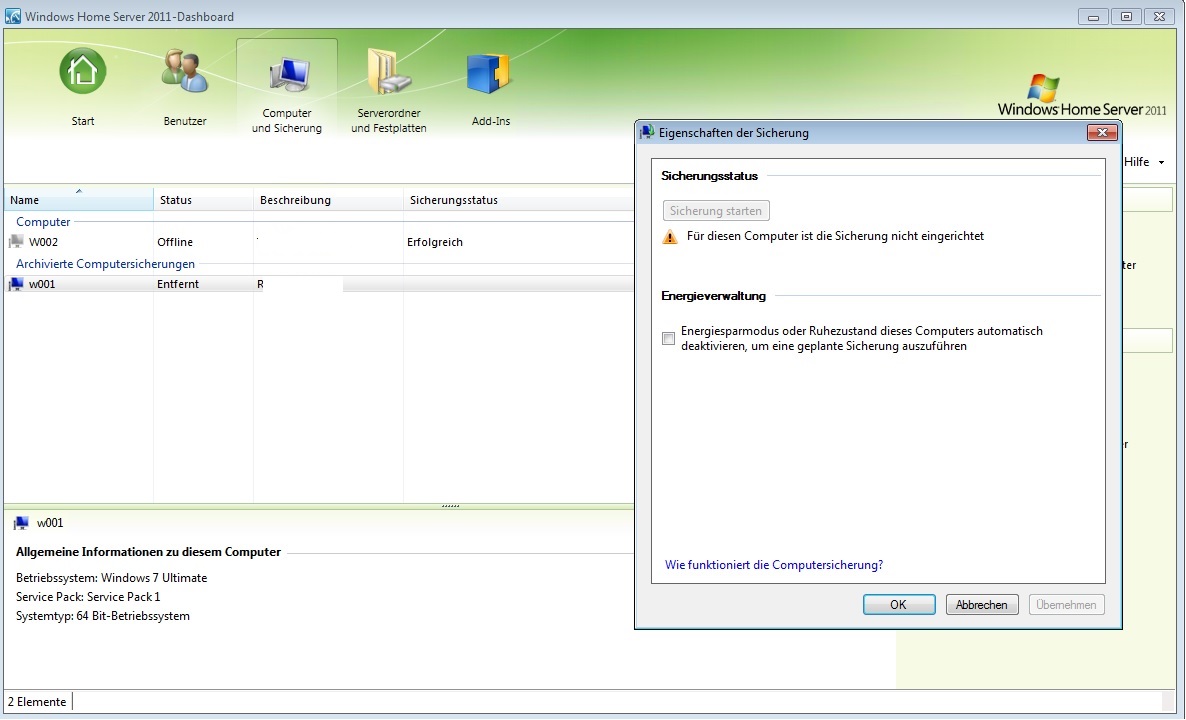Click the pane splitter grip above details

(x=450, y=506)
